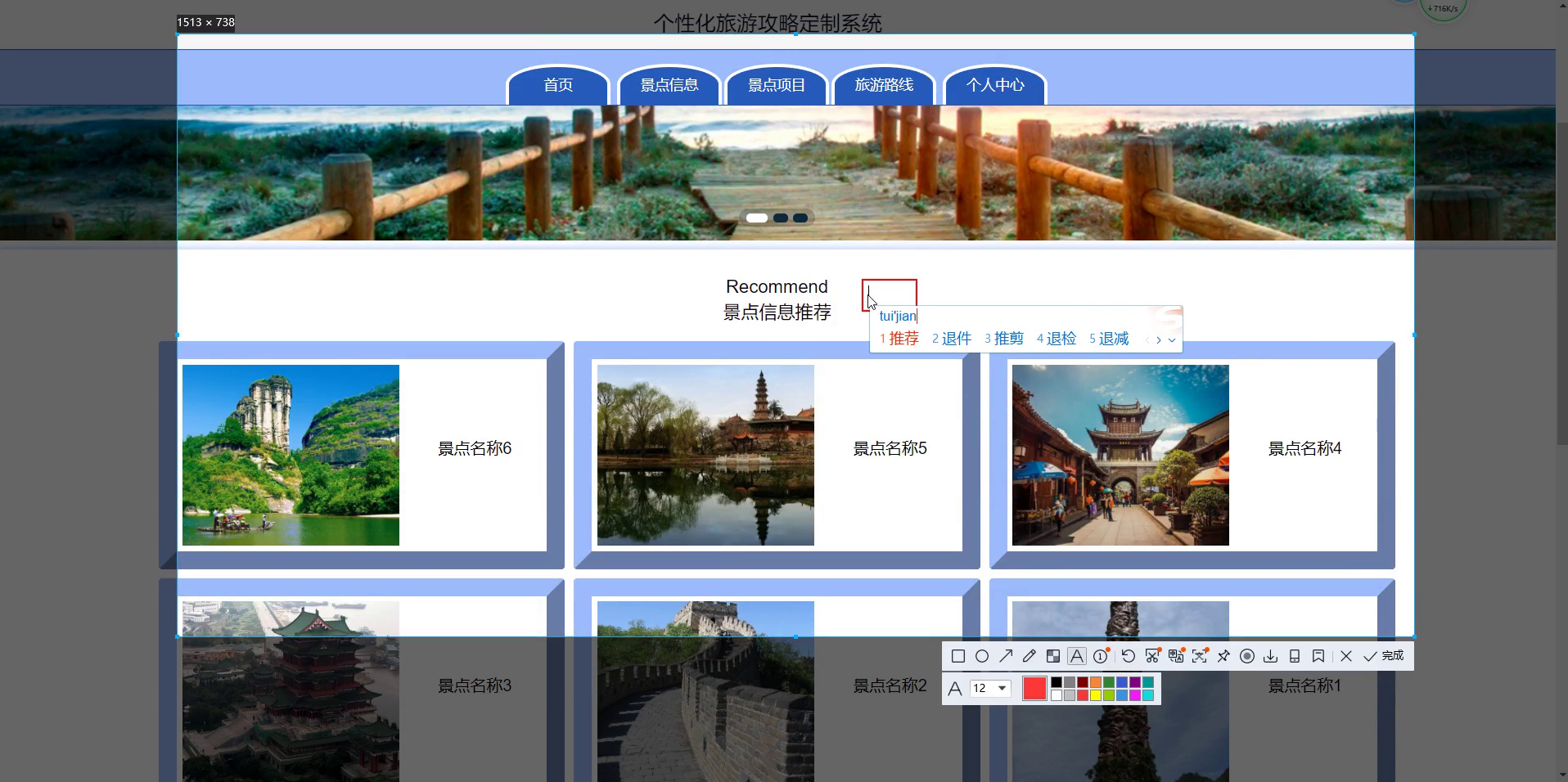Pick the dark green color swatch

tap(1109, 682)
